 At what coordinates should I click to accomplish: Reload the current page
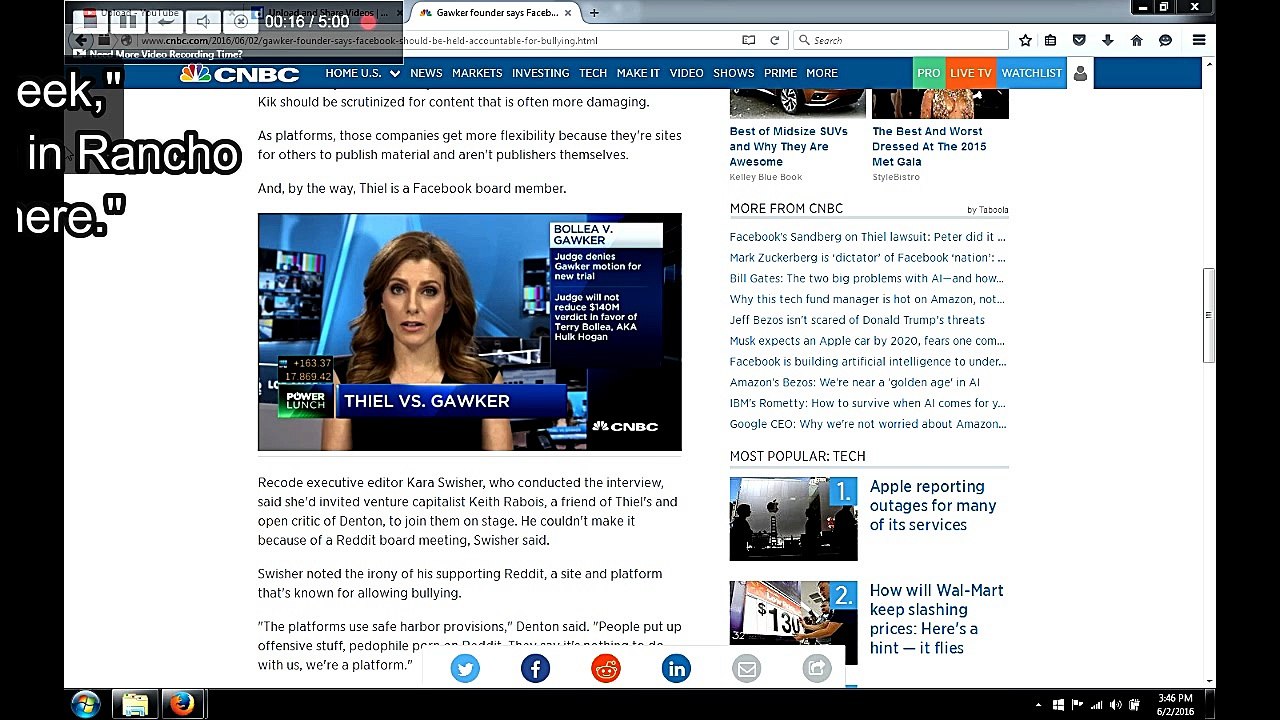[774, 40]
